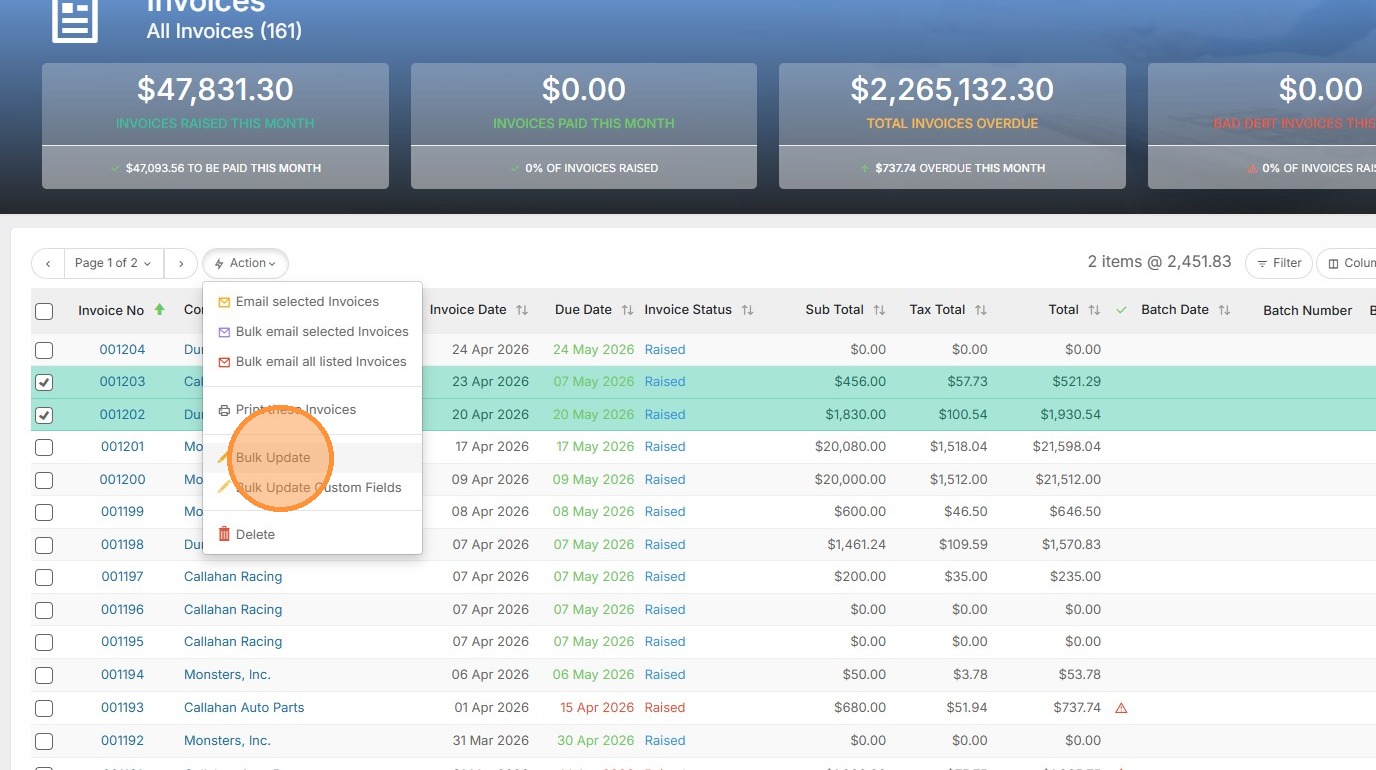Select the checkbox for invoice 001193
The image size is (1376, 770).
pos(44,708)
